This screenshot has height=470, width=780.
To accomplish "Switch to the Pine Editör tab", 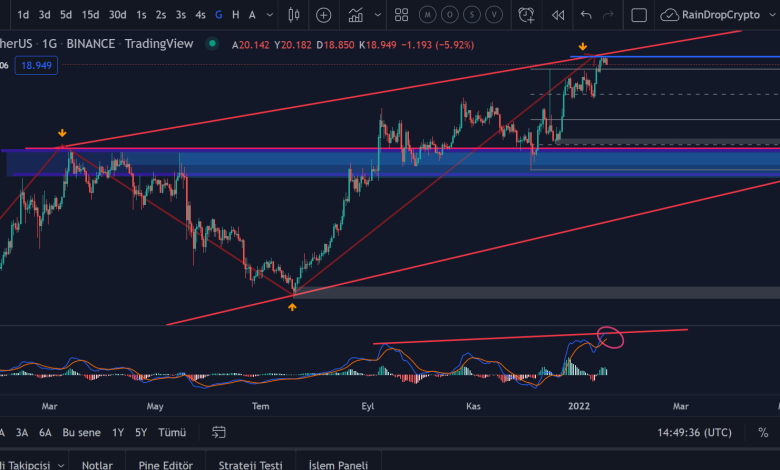I will [x=166, y=464].
